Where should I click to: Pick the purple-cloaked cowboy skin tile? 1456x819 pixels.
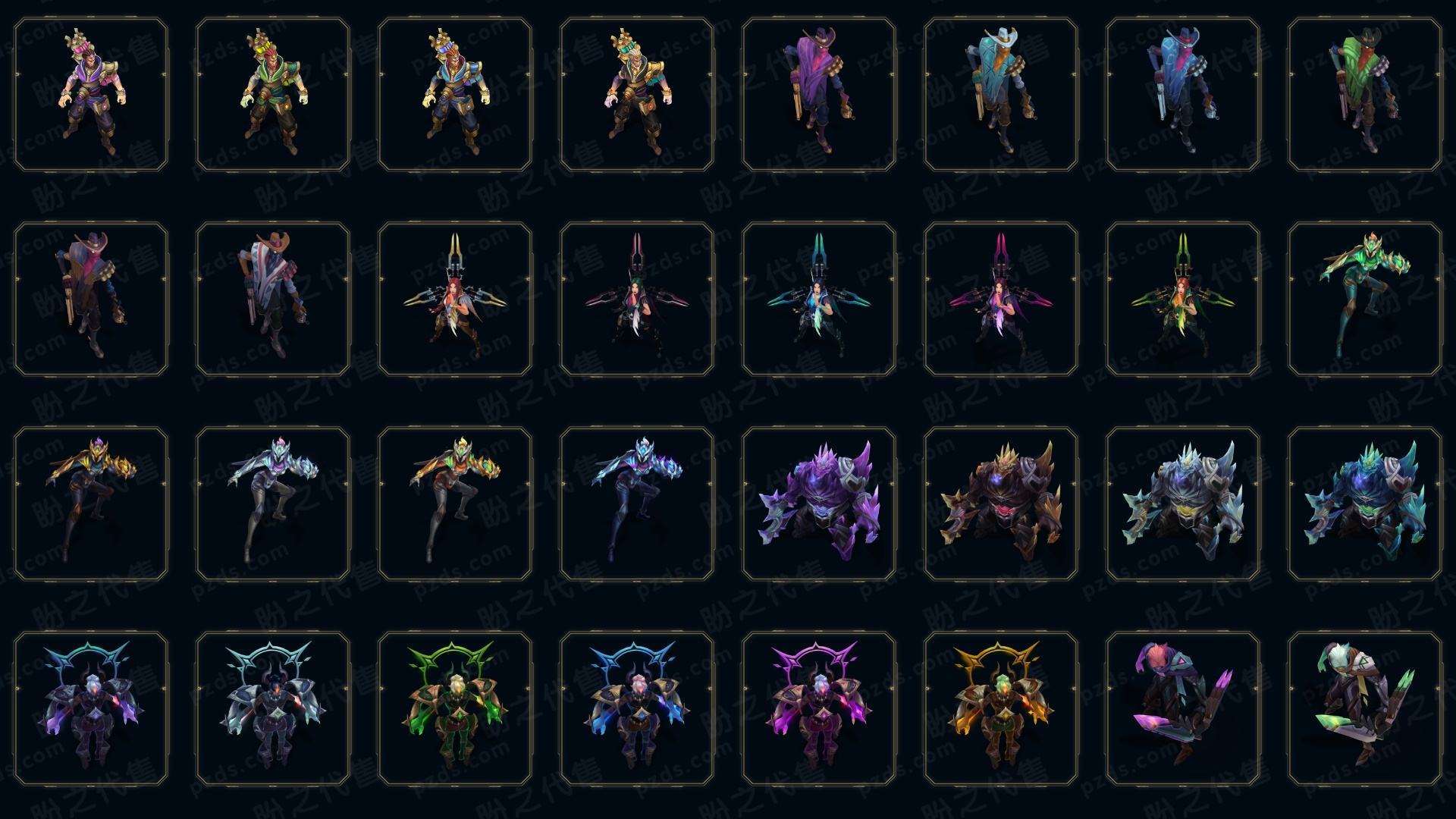pyautogui.click(x=819, y=95)
